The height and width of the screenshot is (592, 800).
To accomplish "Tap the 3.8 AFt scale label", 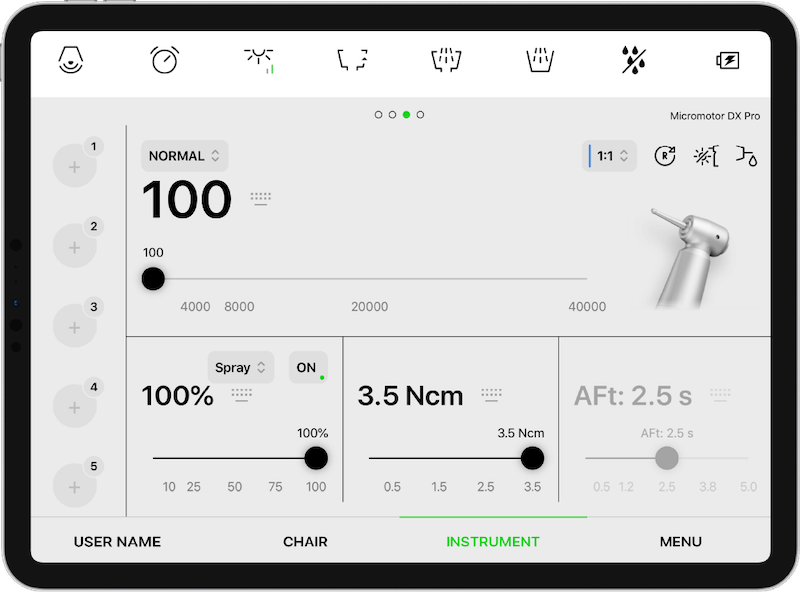I will pos(708,486).
